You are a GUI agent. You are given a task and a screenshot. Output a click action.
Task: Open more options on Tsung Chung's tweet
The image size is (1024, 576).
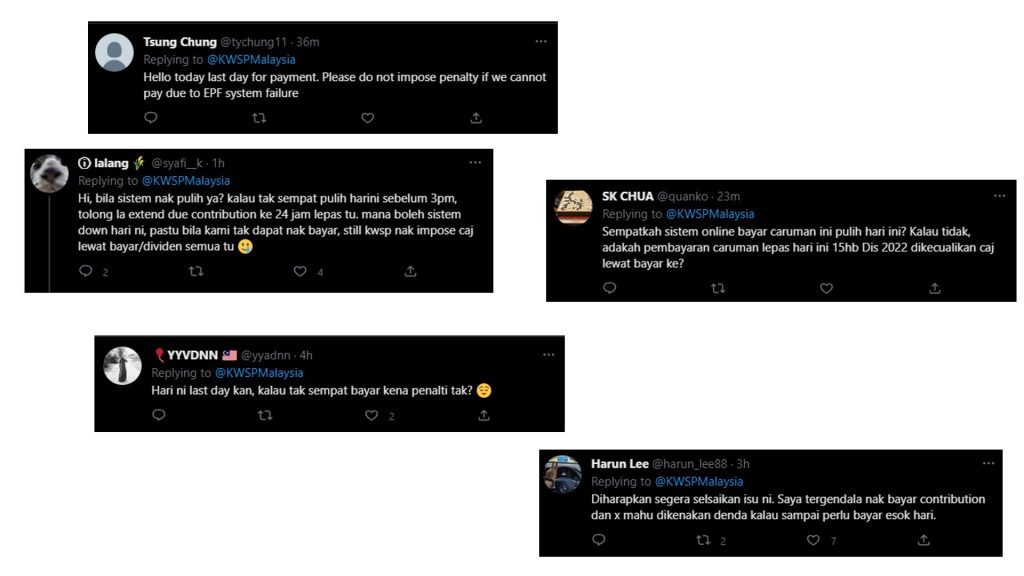(541, 41)
